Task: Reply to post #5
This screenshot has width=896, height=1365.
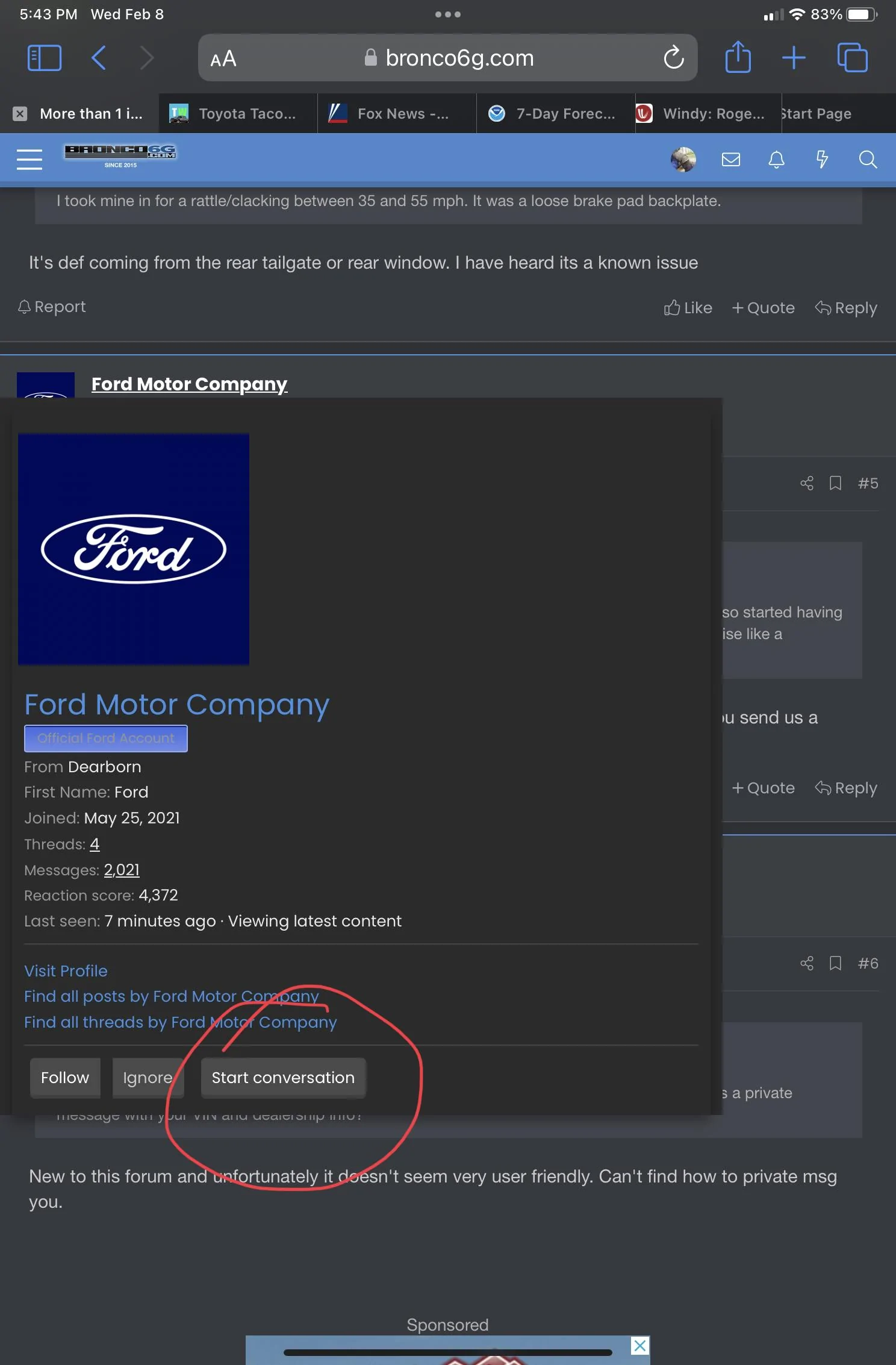Action: pyautogui.click(x=846, y=788)
